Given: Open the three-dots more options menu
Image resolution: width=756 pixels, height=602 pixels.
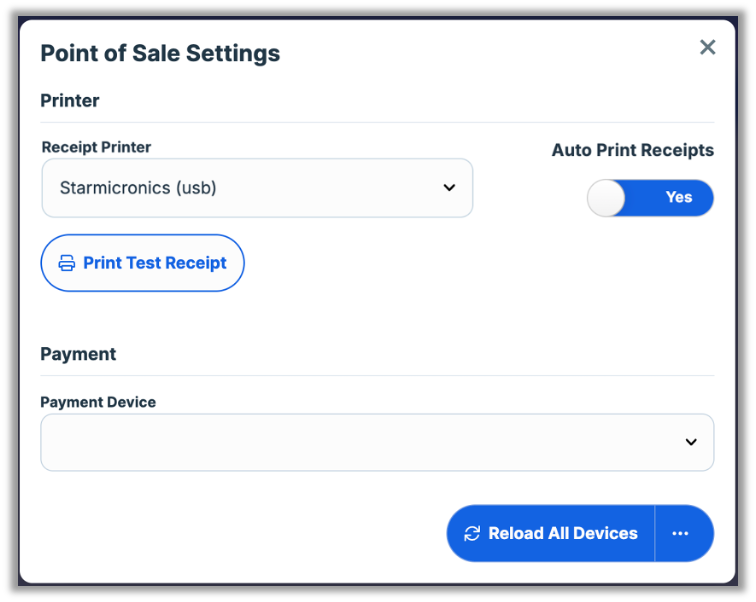Looking at the screenshot, I should [x=681, y=533].
